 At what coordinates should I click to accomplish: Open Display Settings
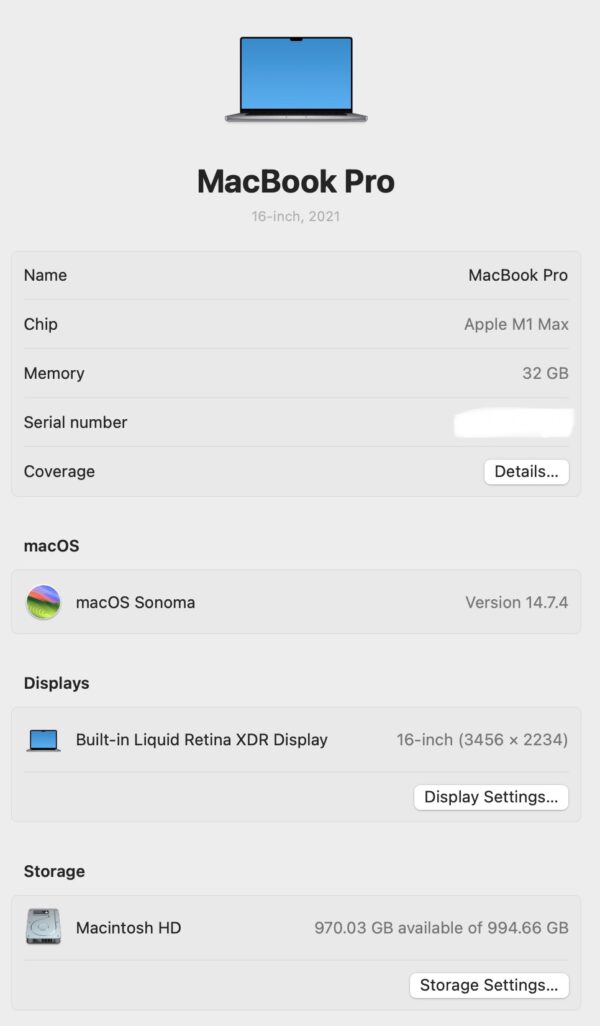[491, 797]
